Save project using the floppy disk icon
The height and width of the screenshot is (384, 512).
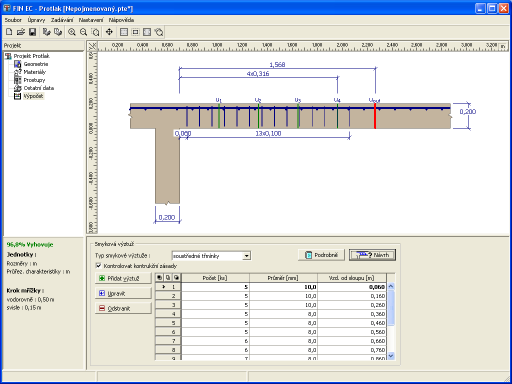point(32,32)
